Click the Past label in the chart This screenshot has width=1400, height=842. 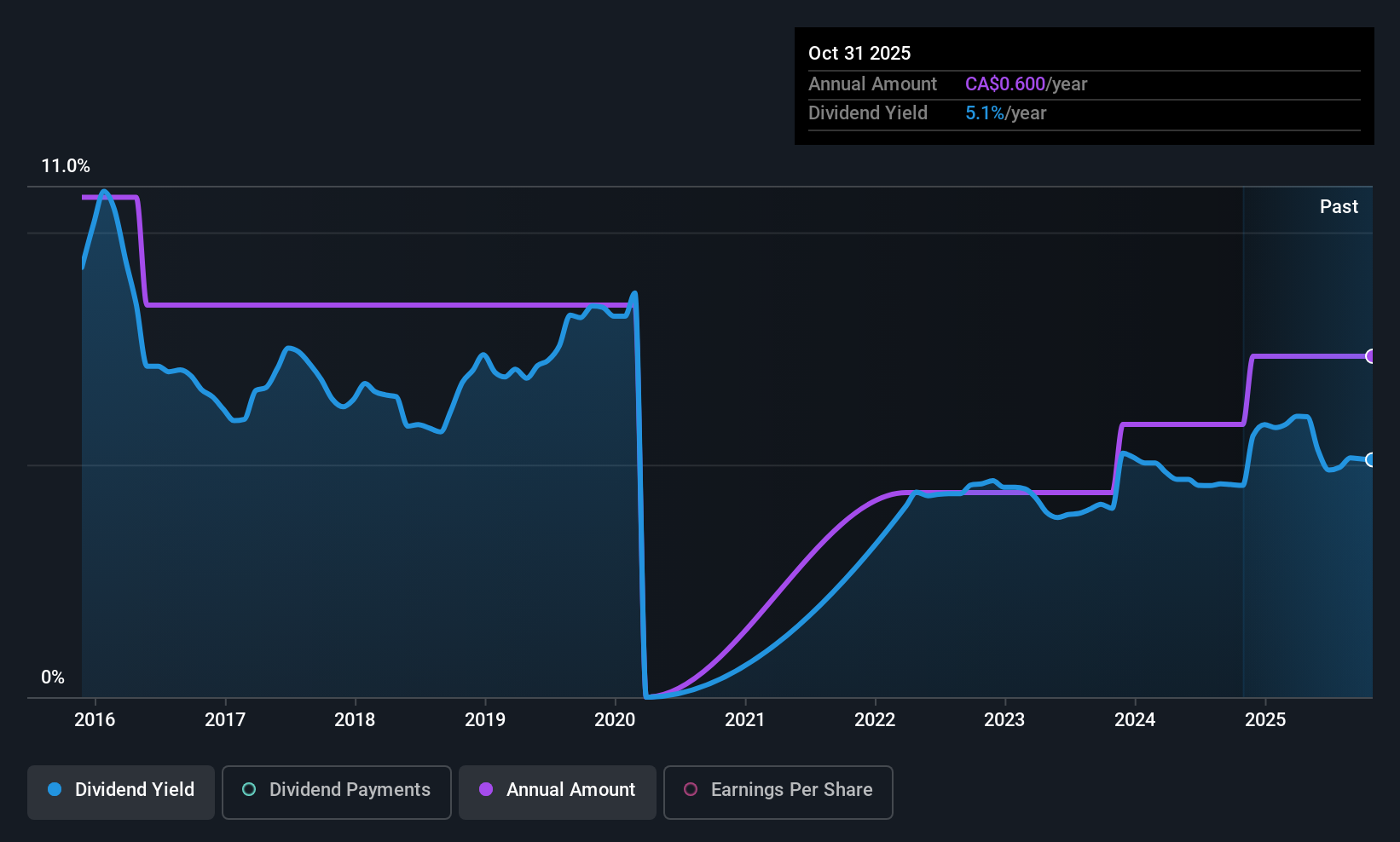pyautogui.click(x=1339, y=207)
